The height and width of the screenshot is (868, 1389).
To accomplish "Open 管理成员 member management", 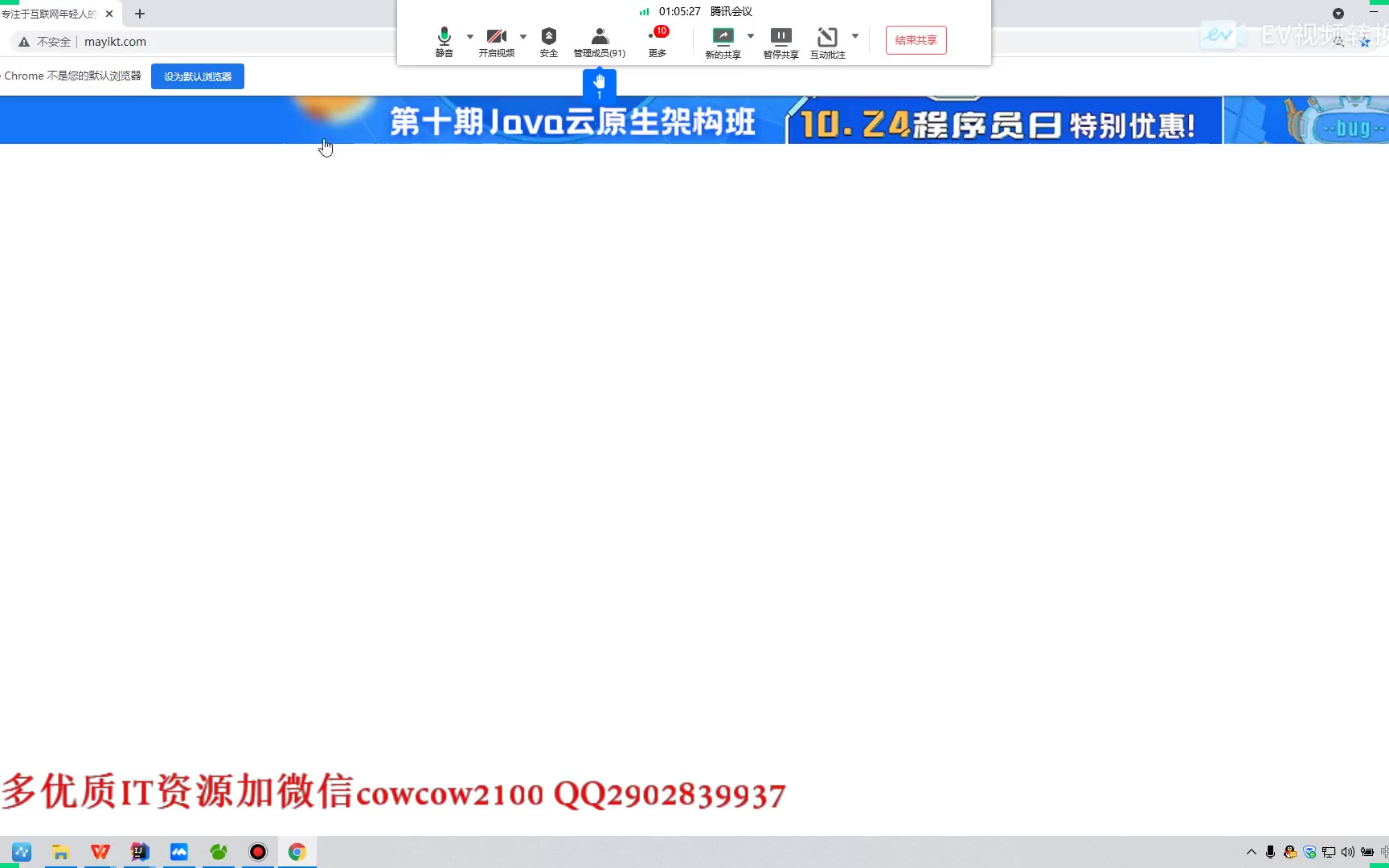I will coord(599,41).
